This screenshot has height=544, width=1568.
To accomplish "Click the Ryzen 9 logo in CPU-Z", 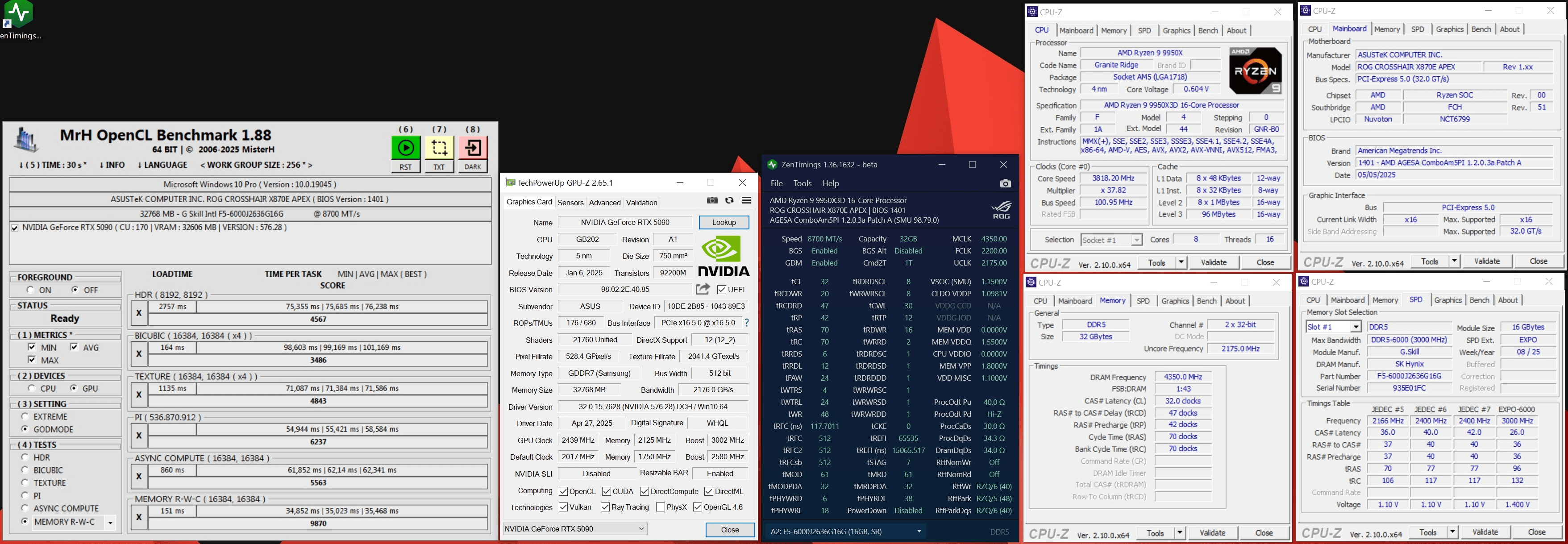I will [1255, 71].
